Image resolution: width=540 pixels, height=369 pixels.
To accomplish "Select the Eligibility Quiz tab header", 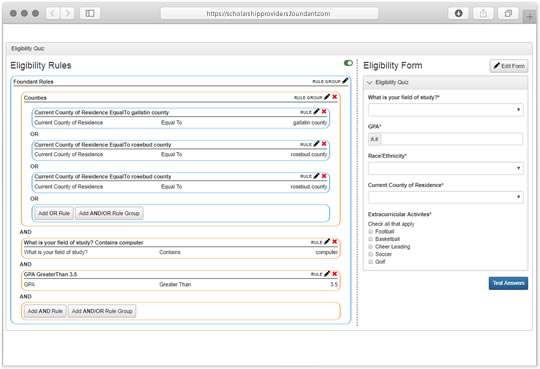I will [28, 48].
